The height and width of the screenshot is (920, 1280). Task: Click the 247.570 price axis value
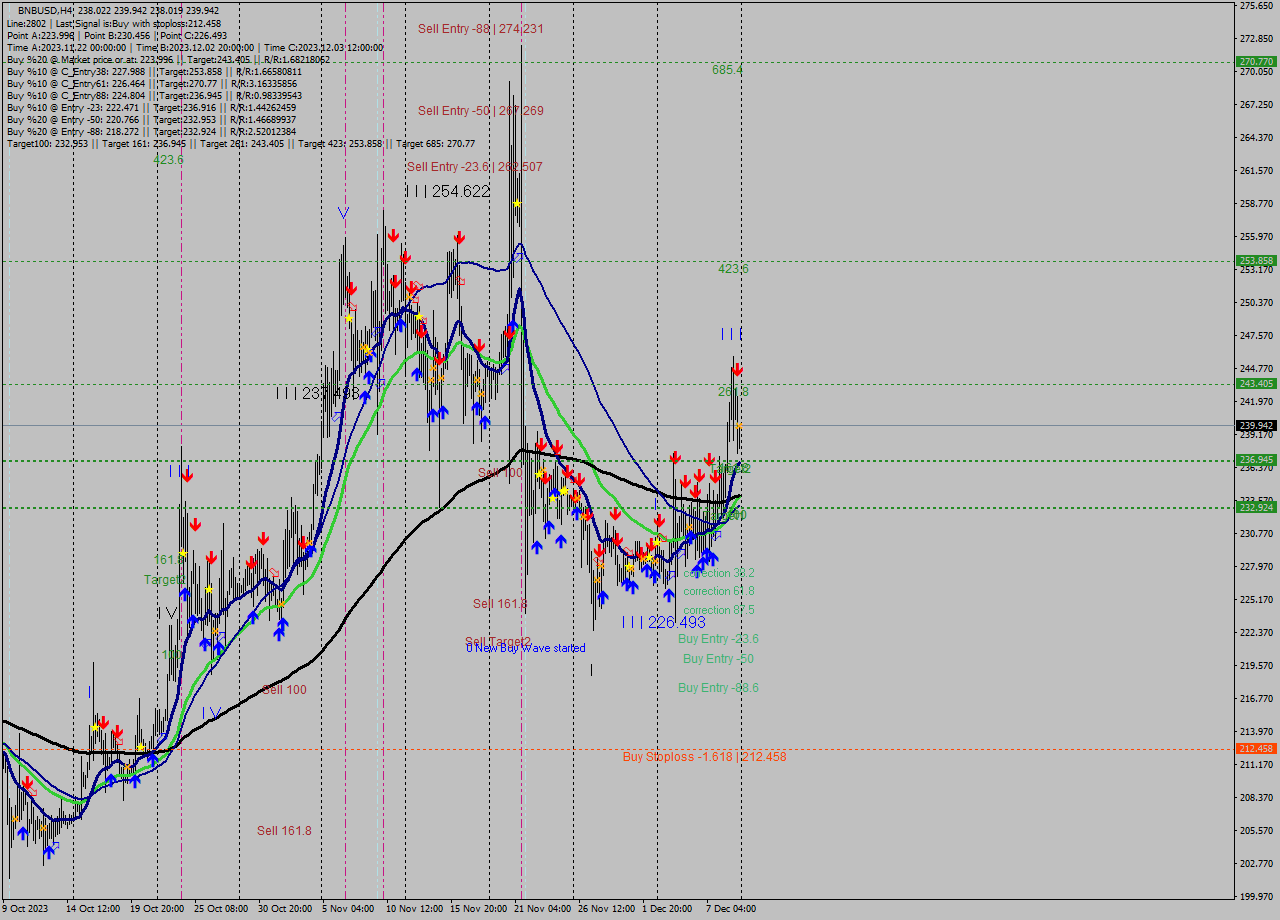click(1256, 336)
